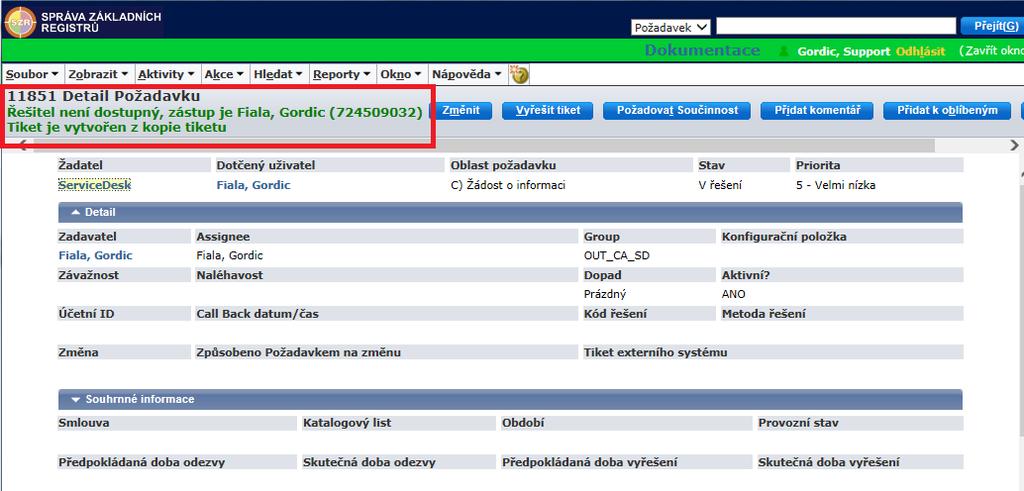The image size is (1024, 491).
Task: Click the 'C) Žádost o informaci' text
Action: 508,185
